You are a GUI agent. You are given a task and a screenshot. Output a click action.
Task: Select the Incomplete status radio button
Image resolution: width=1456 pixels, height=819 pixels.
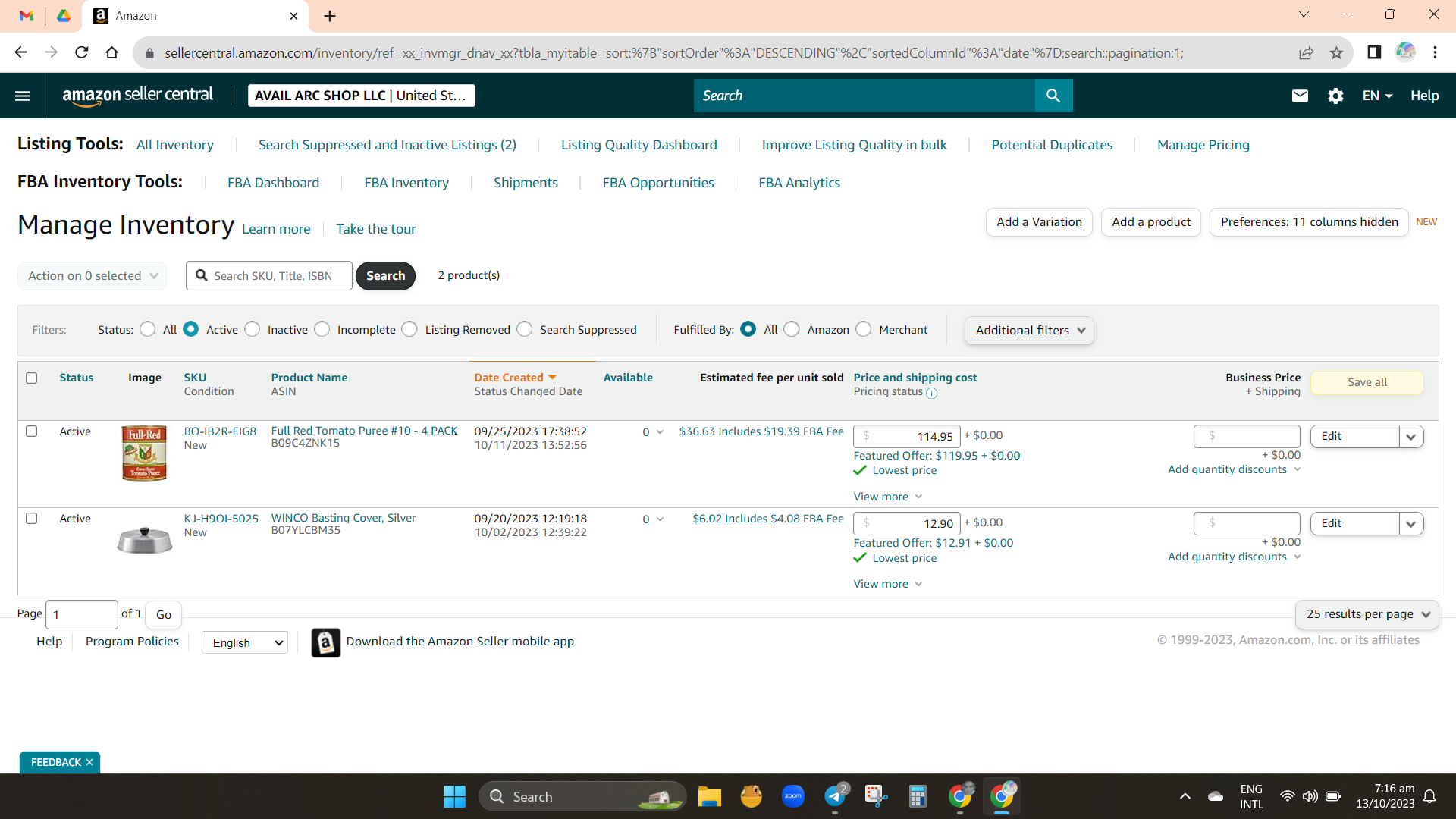pyautogui.click(x=322, y=329)
